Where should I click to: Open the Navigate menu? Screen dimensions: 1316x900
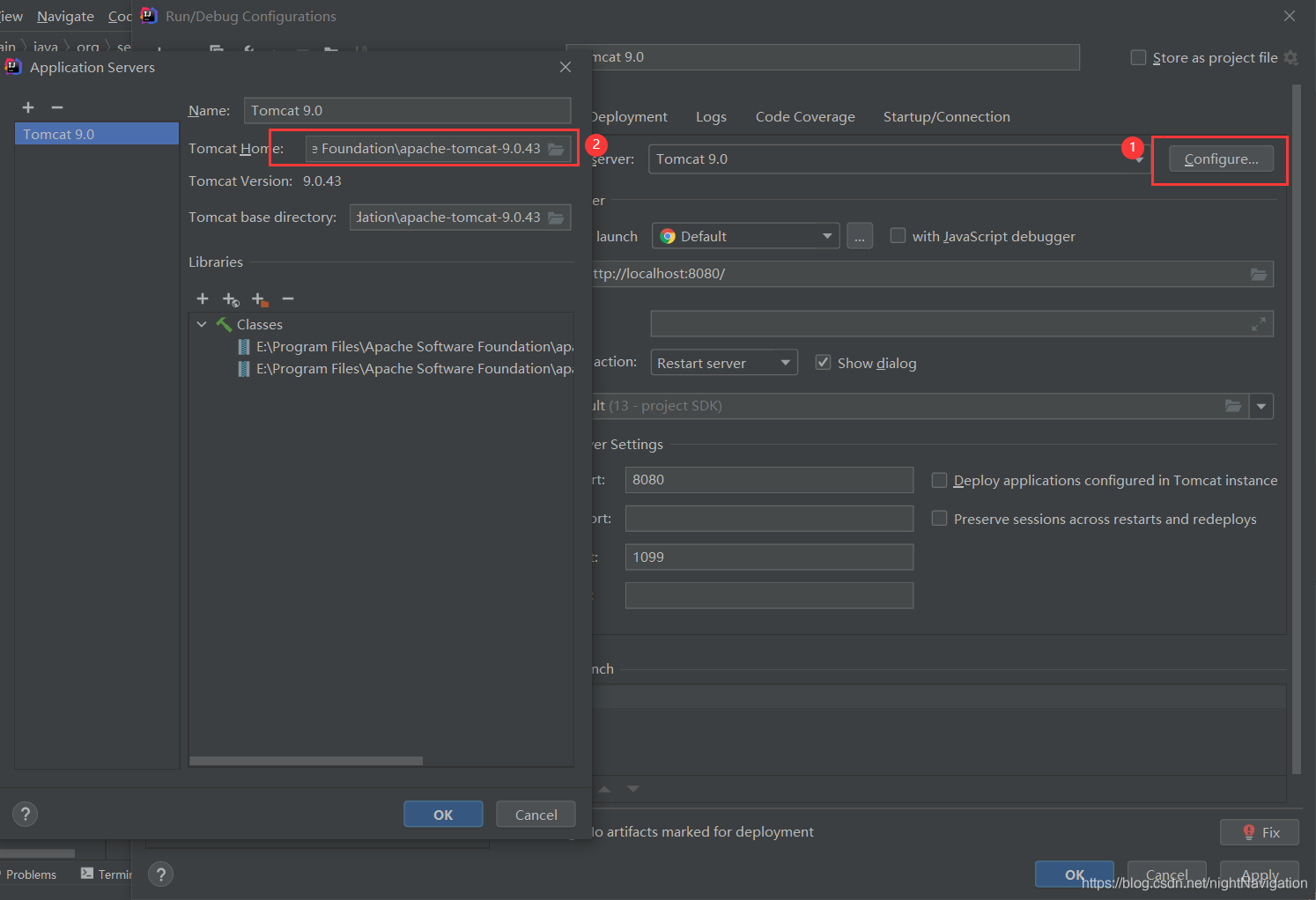click(65, 17)
